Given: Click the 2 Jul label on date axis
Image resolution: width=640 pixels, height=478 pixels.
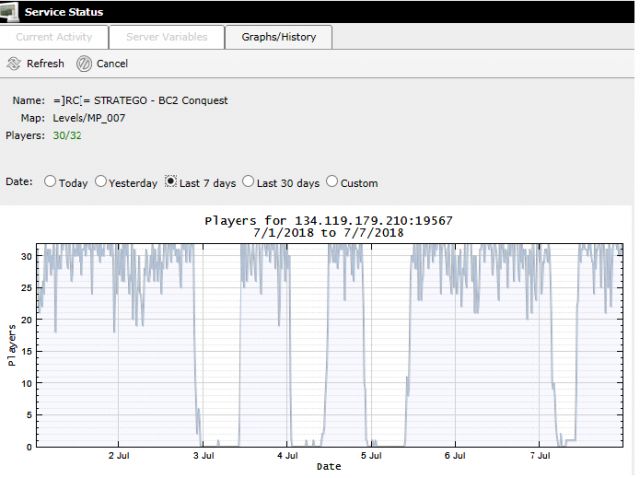Looking at the screenshot, I should pyautogui.click(x=119, y=456).
